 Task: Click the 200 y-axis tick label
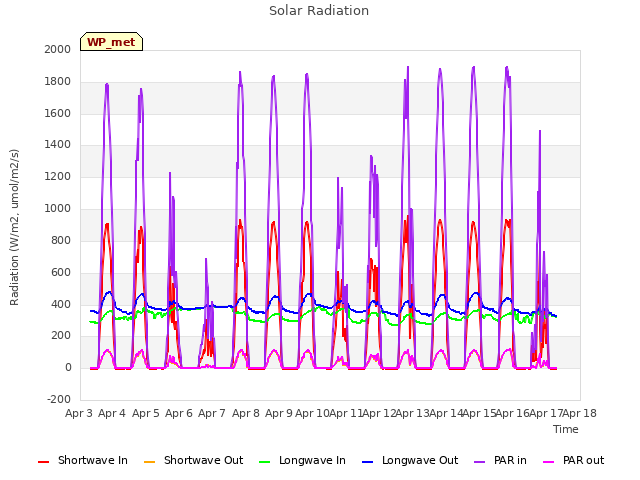tap(61, 336)
